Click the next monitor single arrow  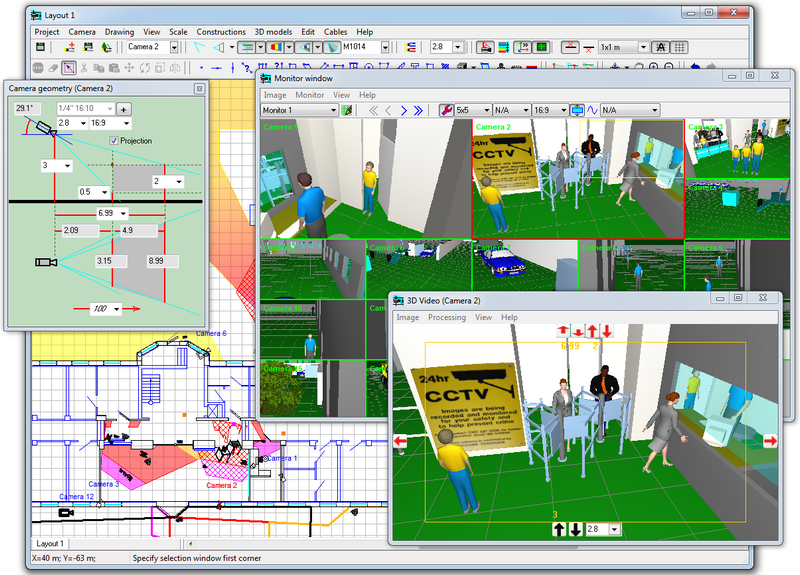(x=403, y=110)
